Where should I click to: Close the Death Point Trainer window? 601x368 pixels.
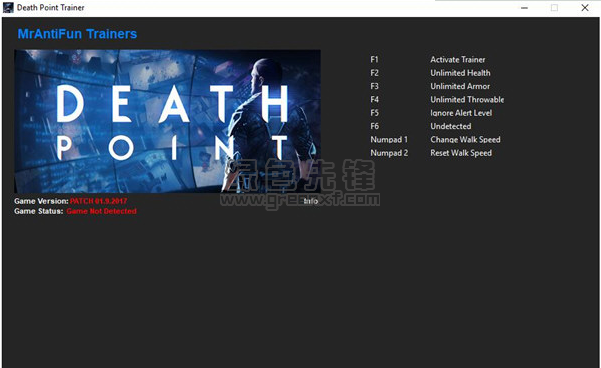585,8
